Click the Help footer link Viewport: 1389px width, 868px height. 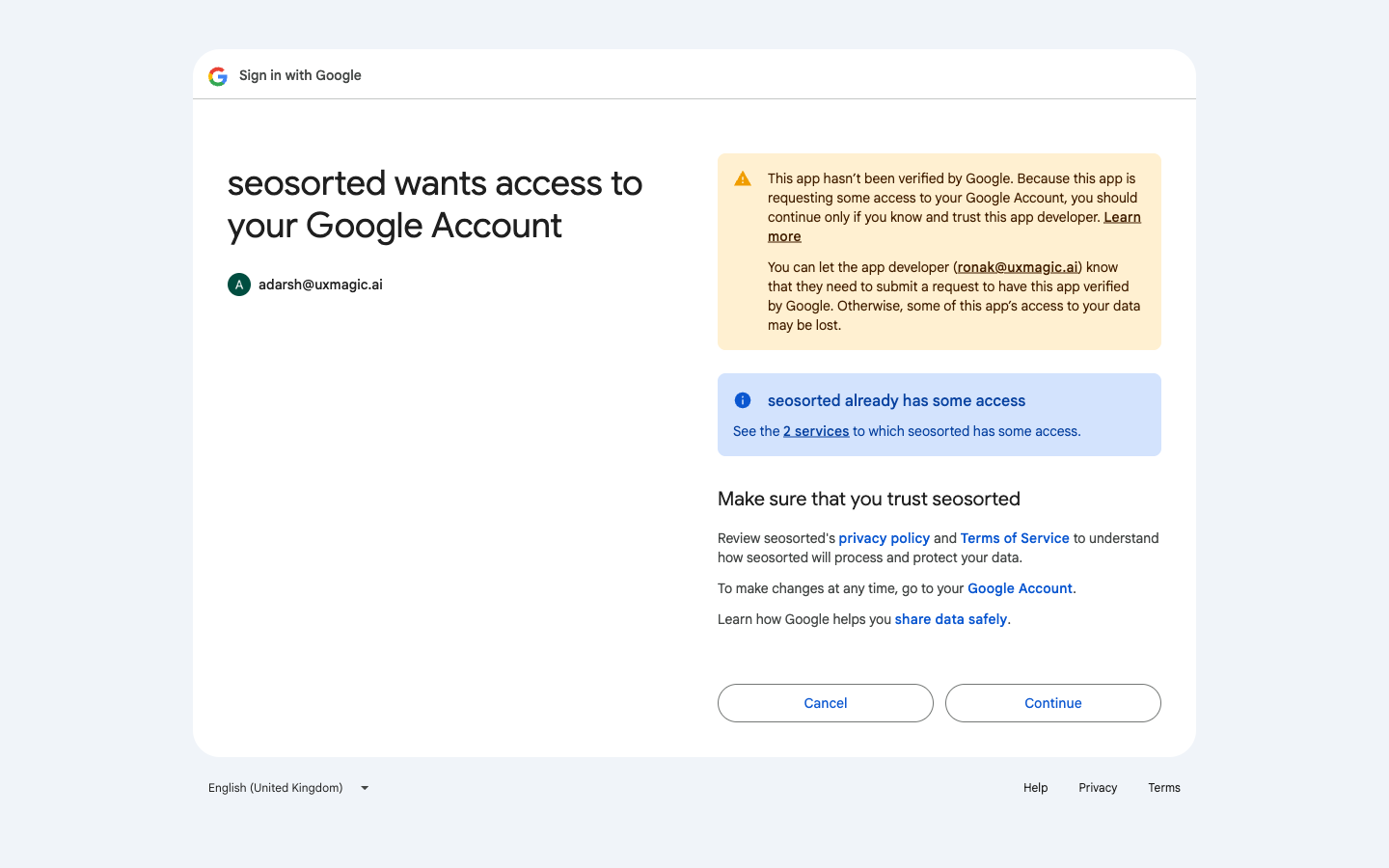[x=1036, y=788]
